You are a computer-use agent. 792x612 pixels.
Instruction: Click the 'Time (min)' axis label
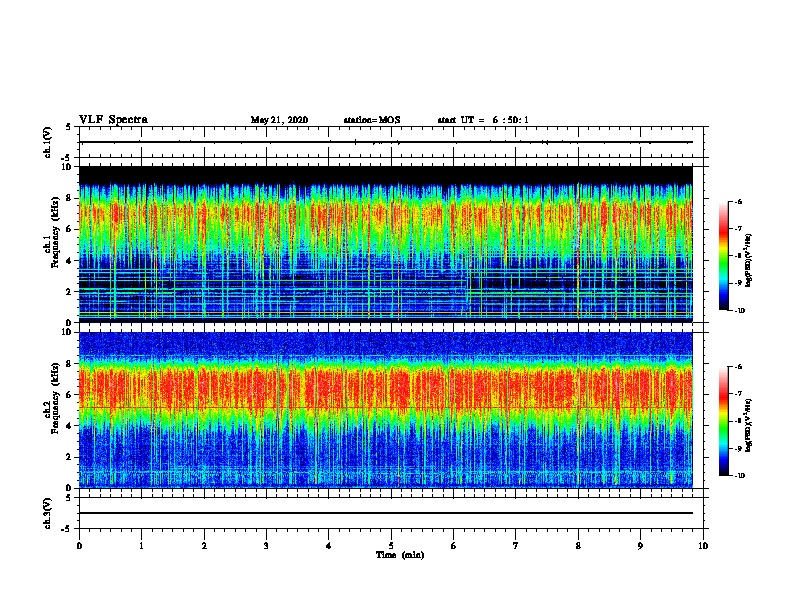pos(400,555)
